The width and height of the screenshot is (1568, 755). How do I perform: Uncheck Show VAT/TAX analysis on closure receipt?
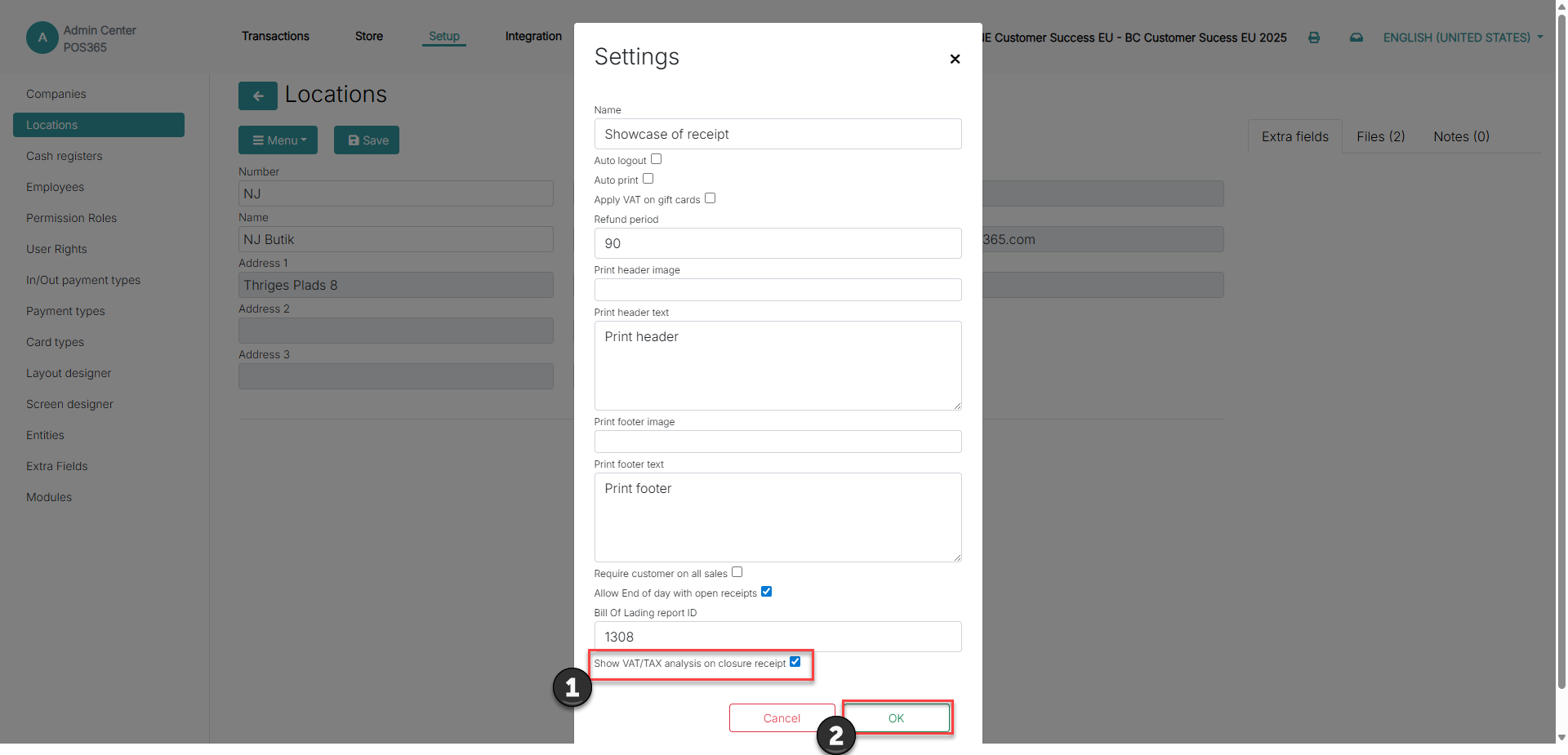tap(795, 662)
